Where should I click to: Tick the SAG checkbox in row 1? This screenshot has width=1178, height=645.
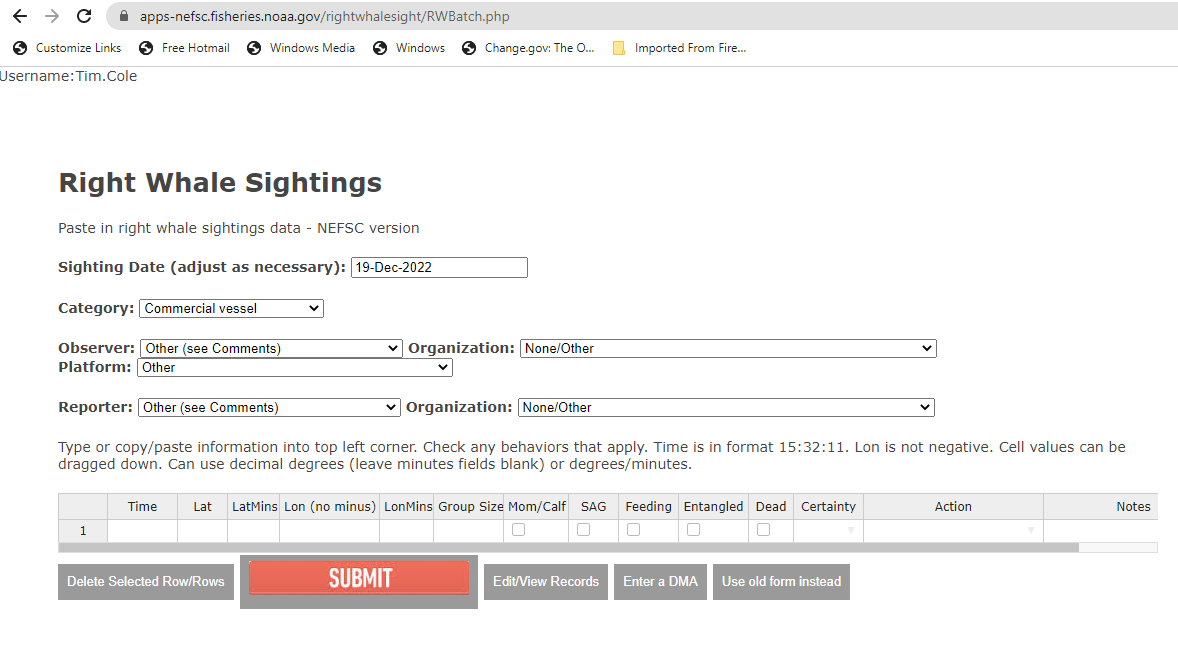coord(583,530)
